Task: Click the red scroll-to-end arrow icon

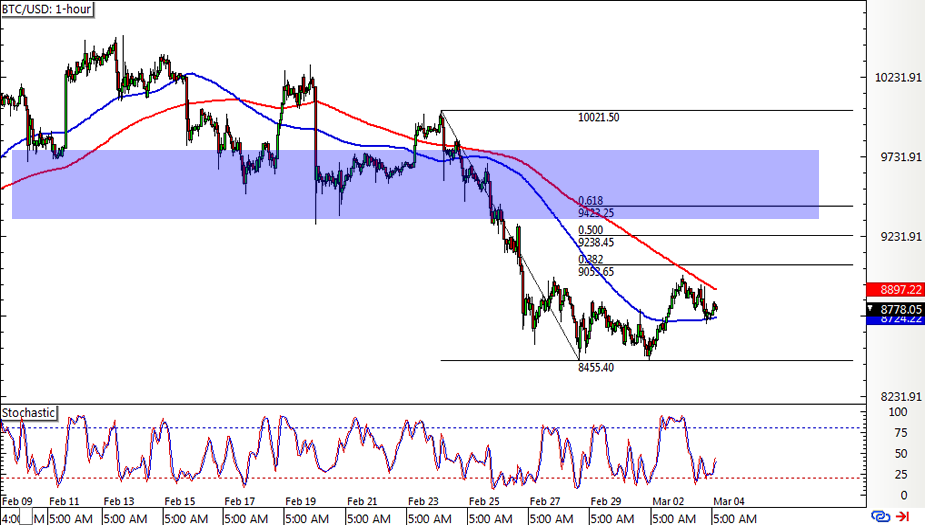Action: (x=903, y=516)
